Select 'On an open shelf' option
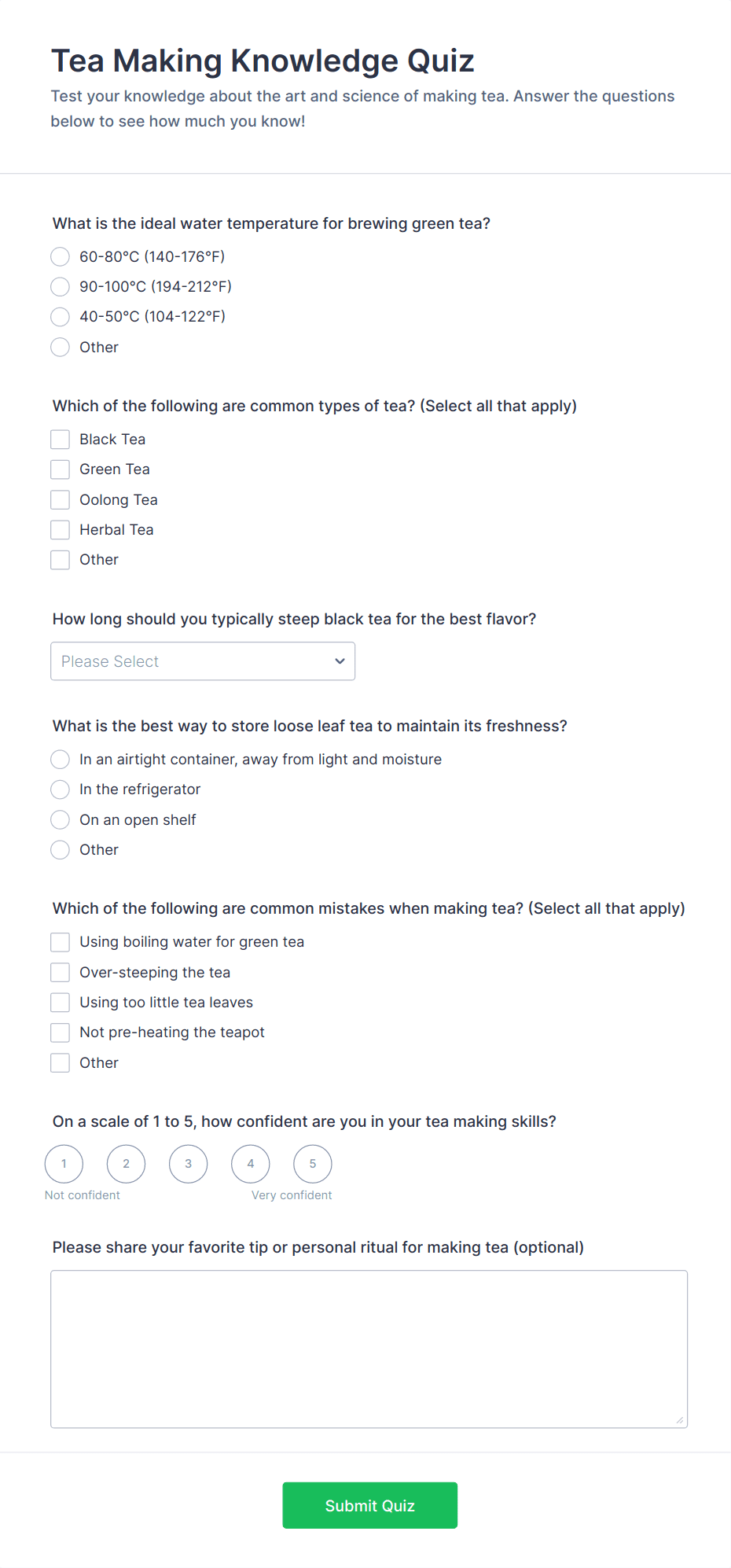This screenshot has height=1568, width=731. tap(61, 819)
